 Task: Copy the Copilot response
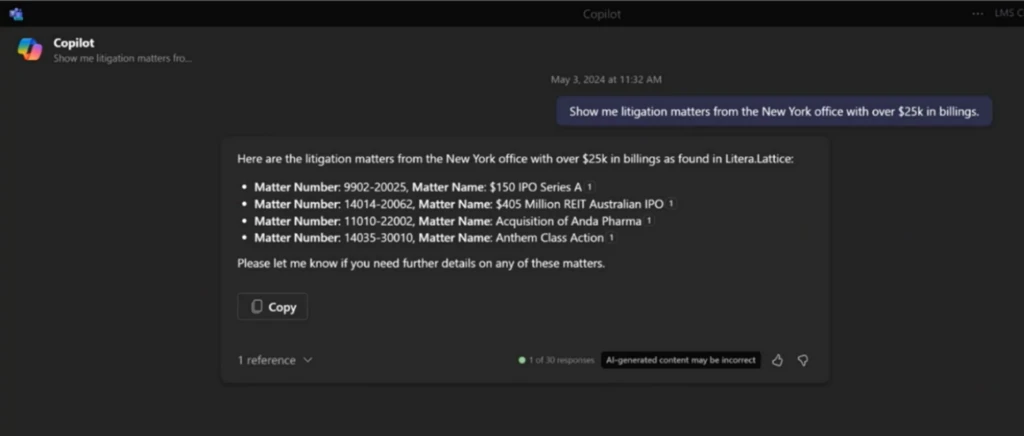272,307
